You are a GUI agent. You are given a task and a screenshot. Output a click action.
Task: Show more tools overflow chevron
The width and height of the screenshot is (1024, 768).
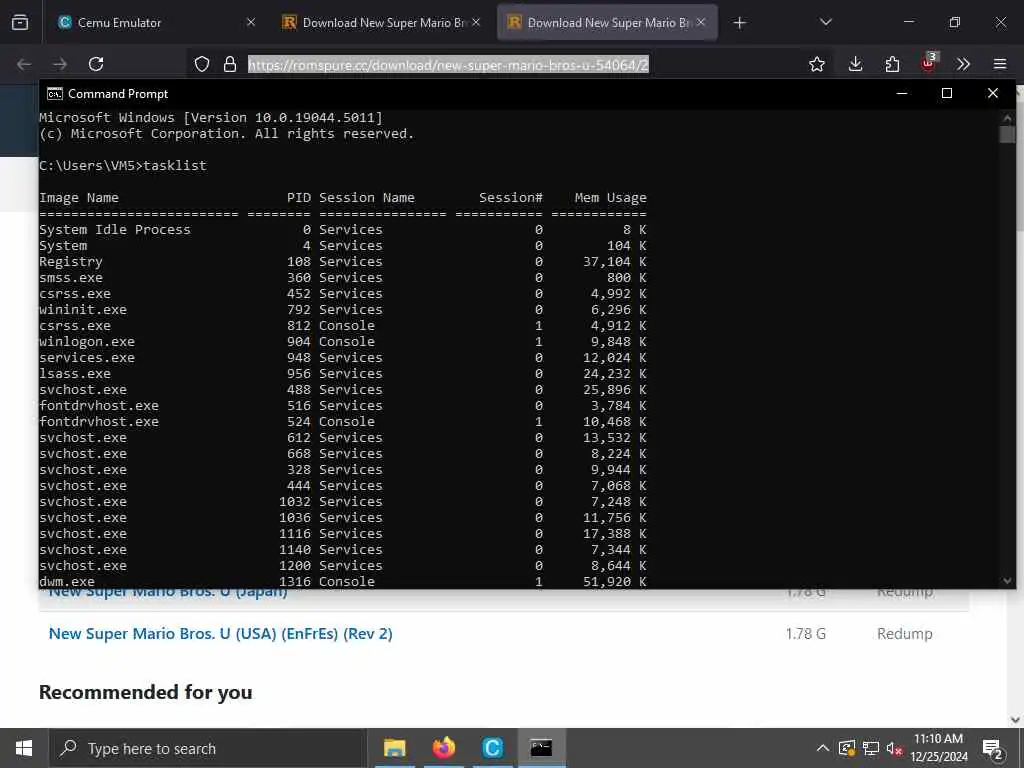click(963, 64)
